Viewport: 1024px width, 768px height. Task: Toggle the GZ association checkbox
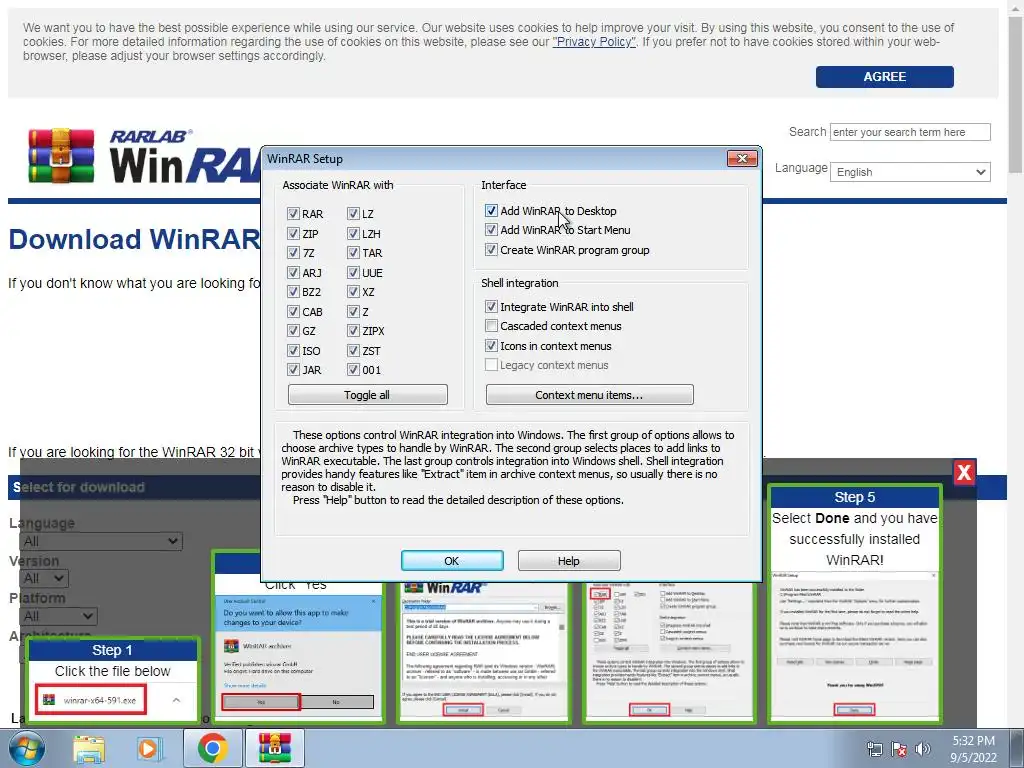(293, 331)
